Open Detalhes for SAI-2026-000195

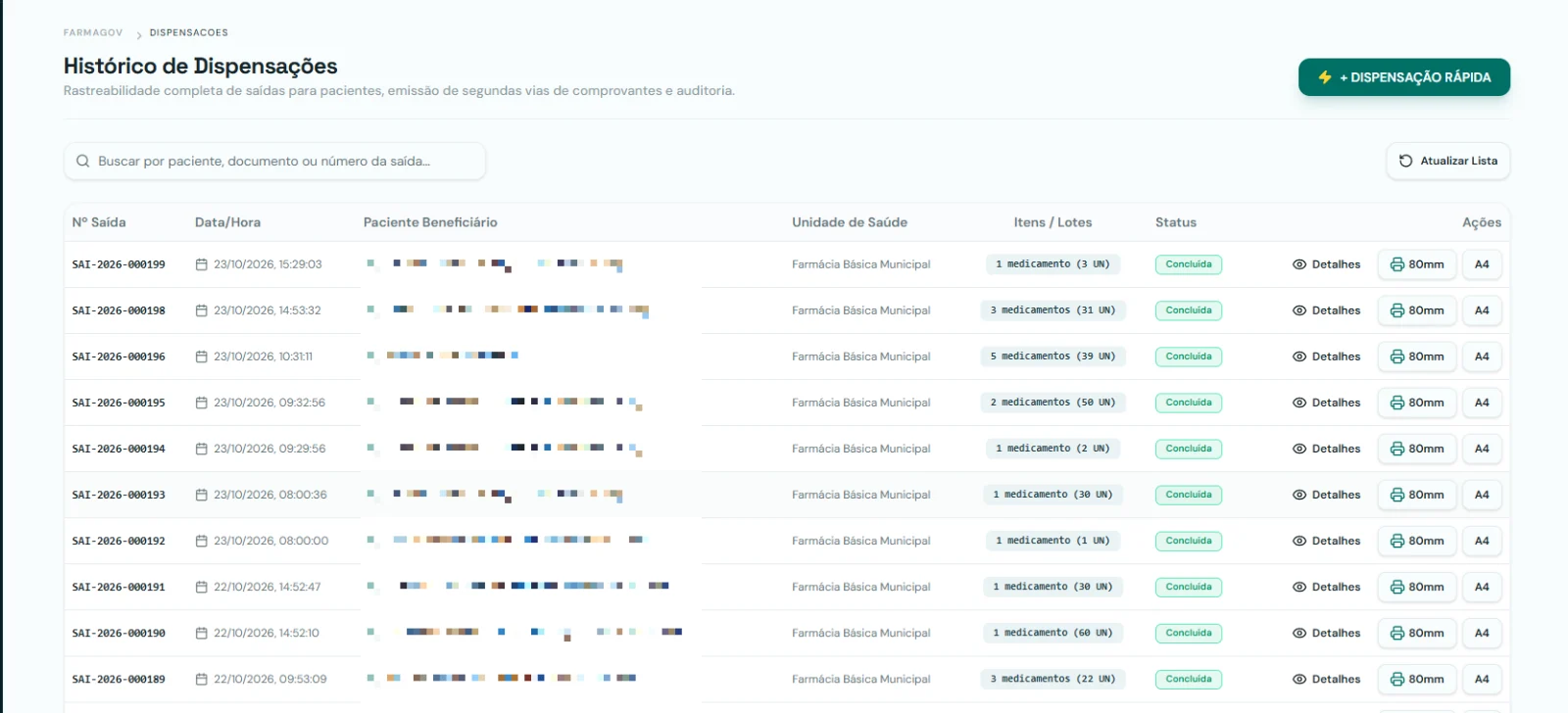[1326, 403]
